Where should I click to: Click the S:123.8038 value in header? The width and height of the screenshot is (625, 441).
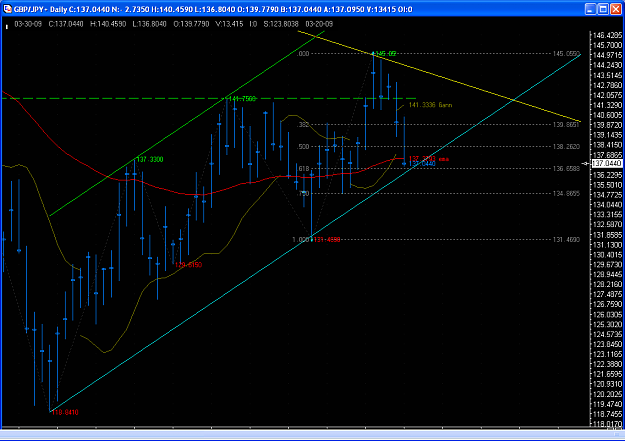(281, 24)
